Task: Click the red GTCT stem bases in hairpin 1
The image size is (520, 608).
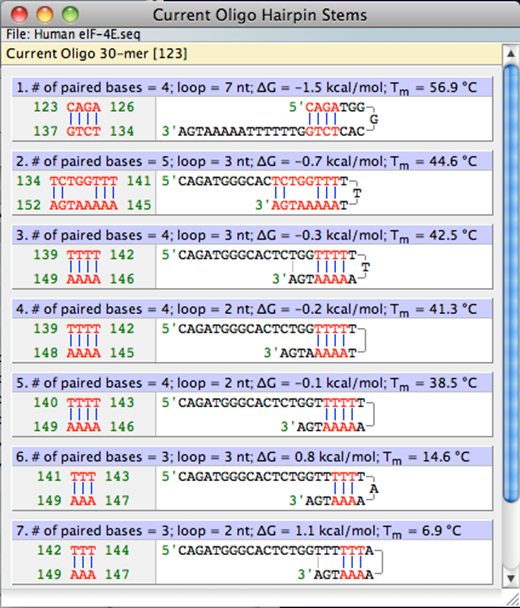Action: click(83, 131)
